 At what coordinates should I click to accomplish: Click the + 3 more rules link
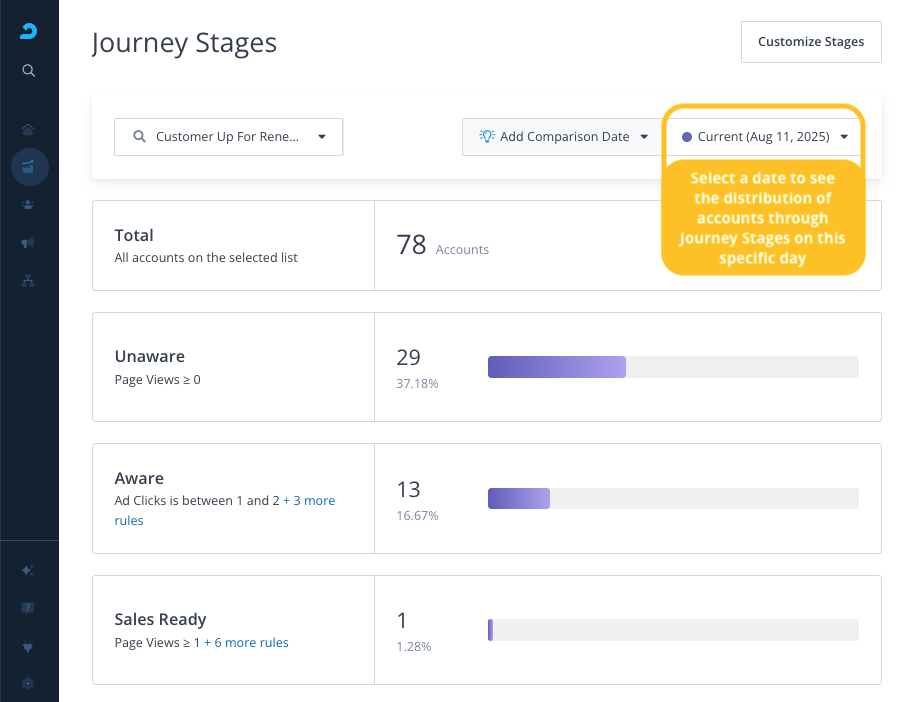tap(225, 510)
